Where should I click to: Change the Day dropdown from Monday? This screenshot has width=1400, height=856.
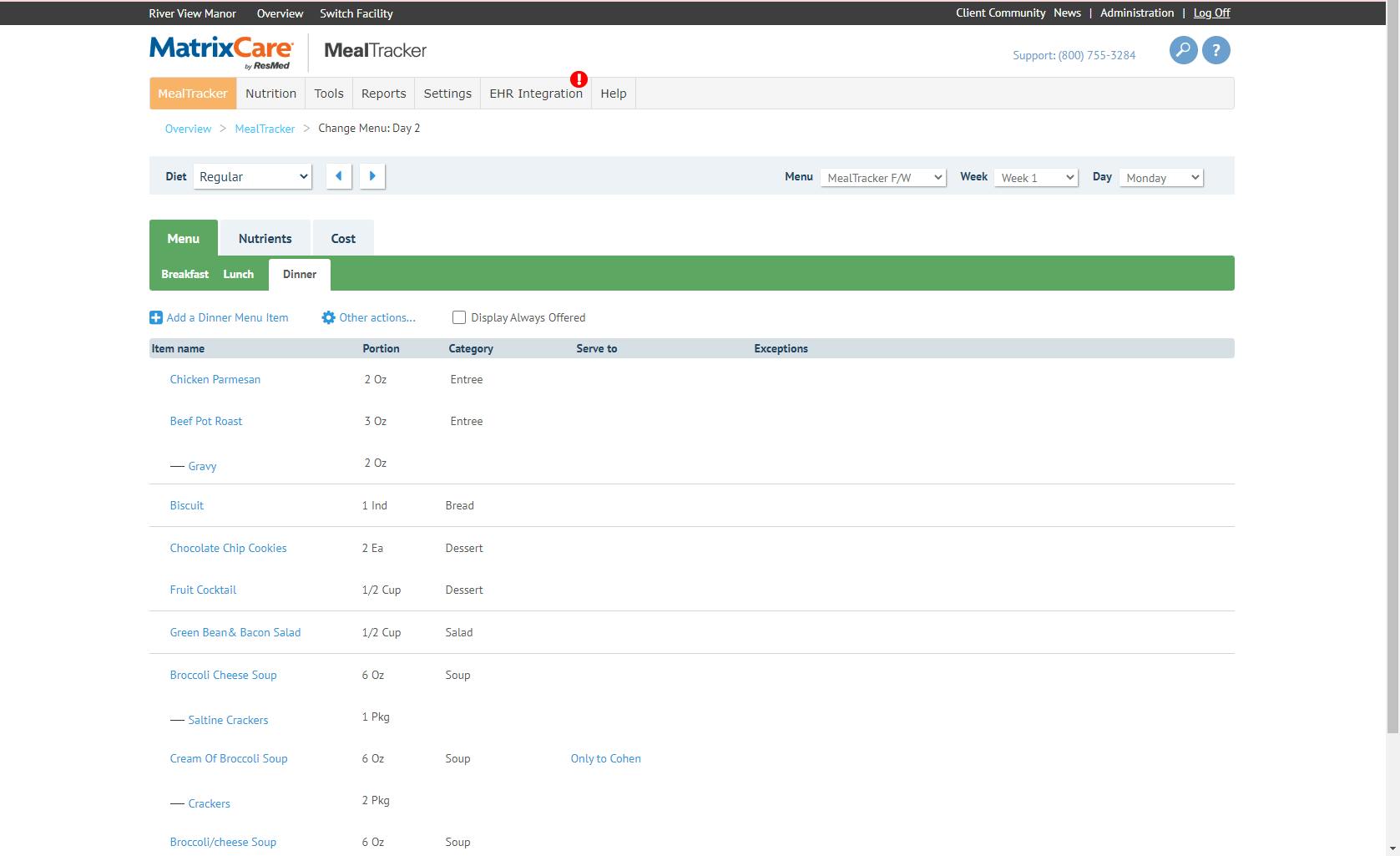pyautogui.click(x=1160, y=177)
